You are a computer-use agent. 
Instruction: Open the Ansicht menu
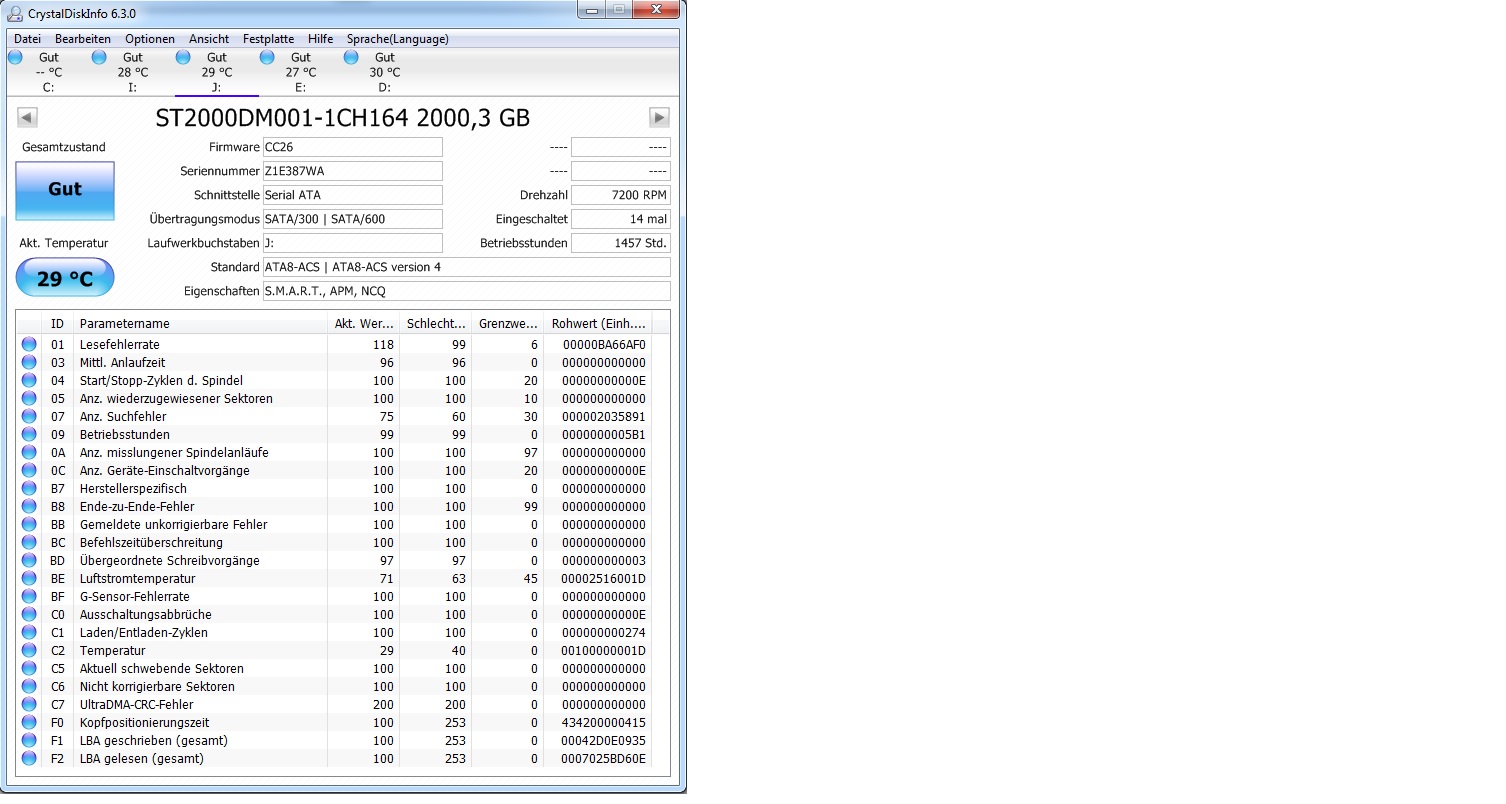pos(209,39)
